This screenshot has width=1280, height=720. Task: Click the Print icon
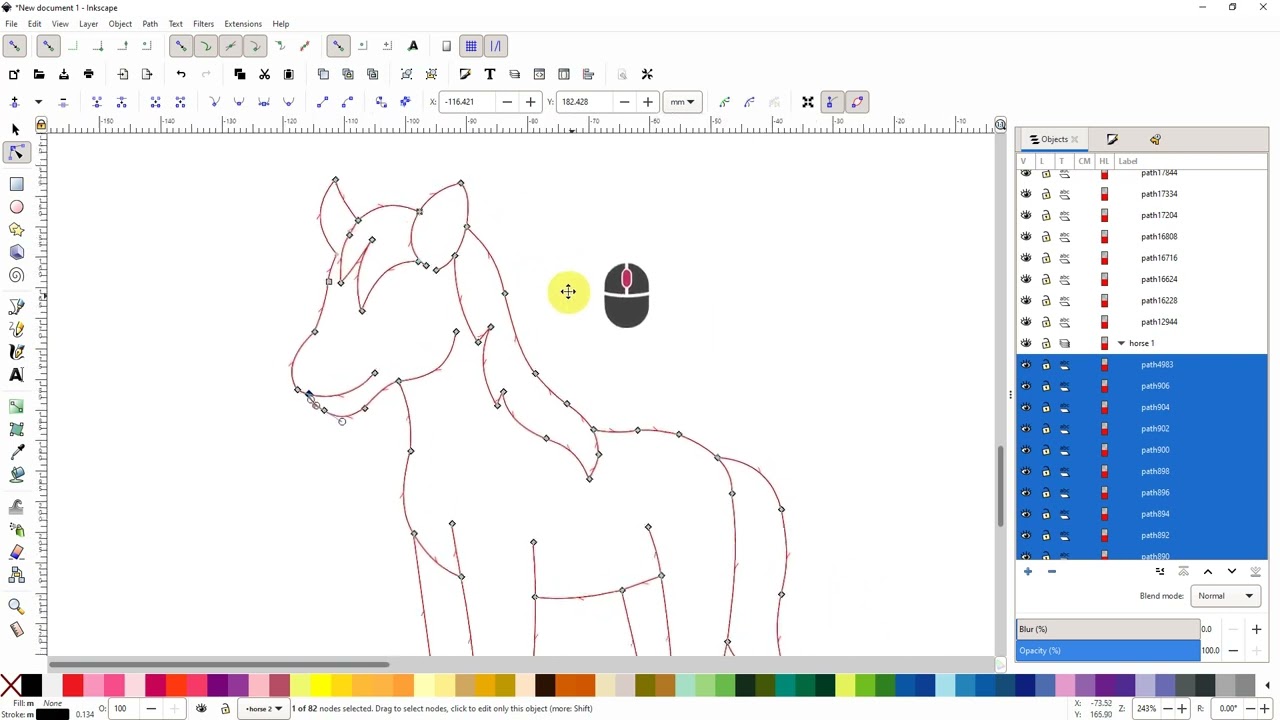pos(88,74)
